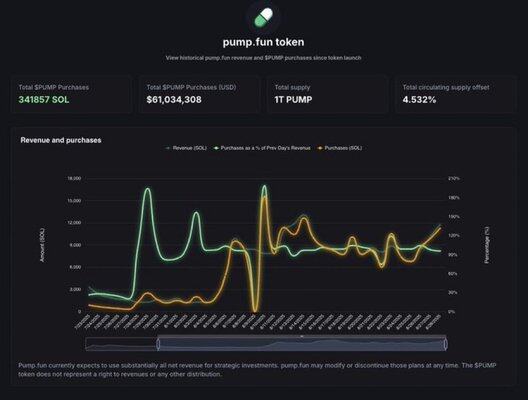Click the "Amount (SOL)" left axis title

42,245
